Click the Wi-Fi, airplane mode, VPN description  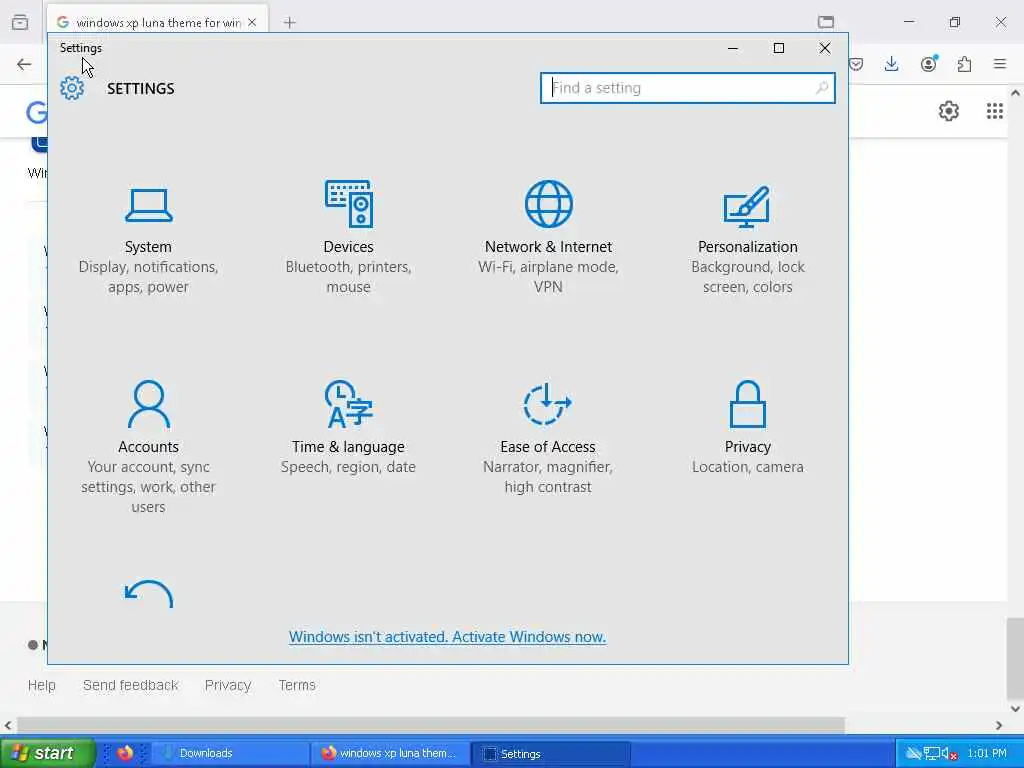tap(548, 277)
